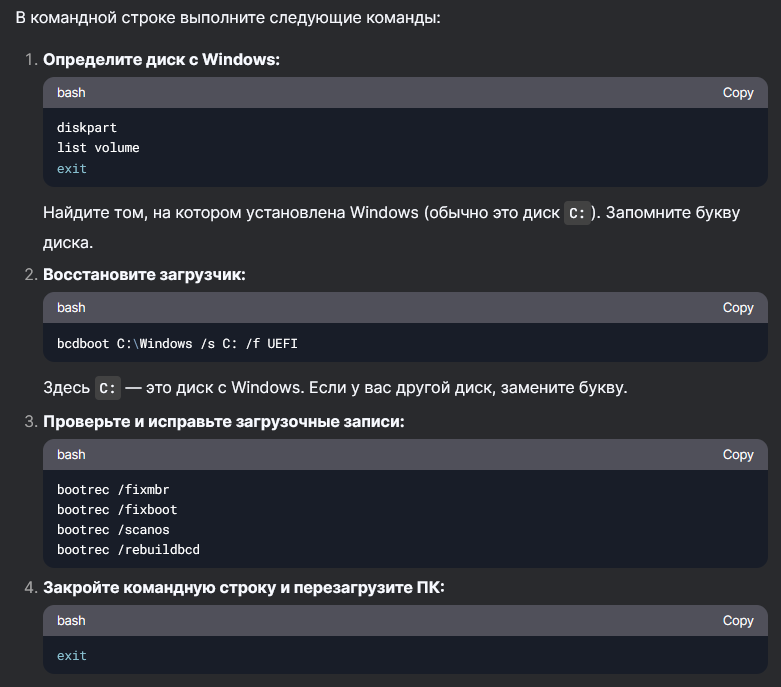Click the intro line 'В командной строке выполните следующие команды:'
The width and height of the screenshot is (781, 687).
coord(228,18)
